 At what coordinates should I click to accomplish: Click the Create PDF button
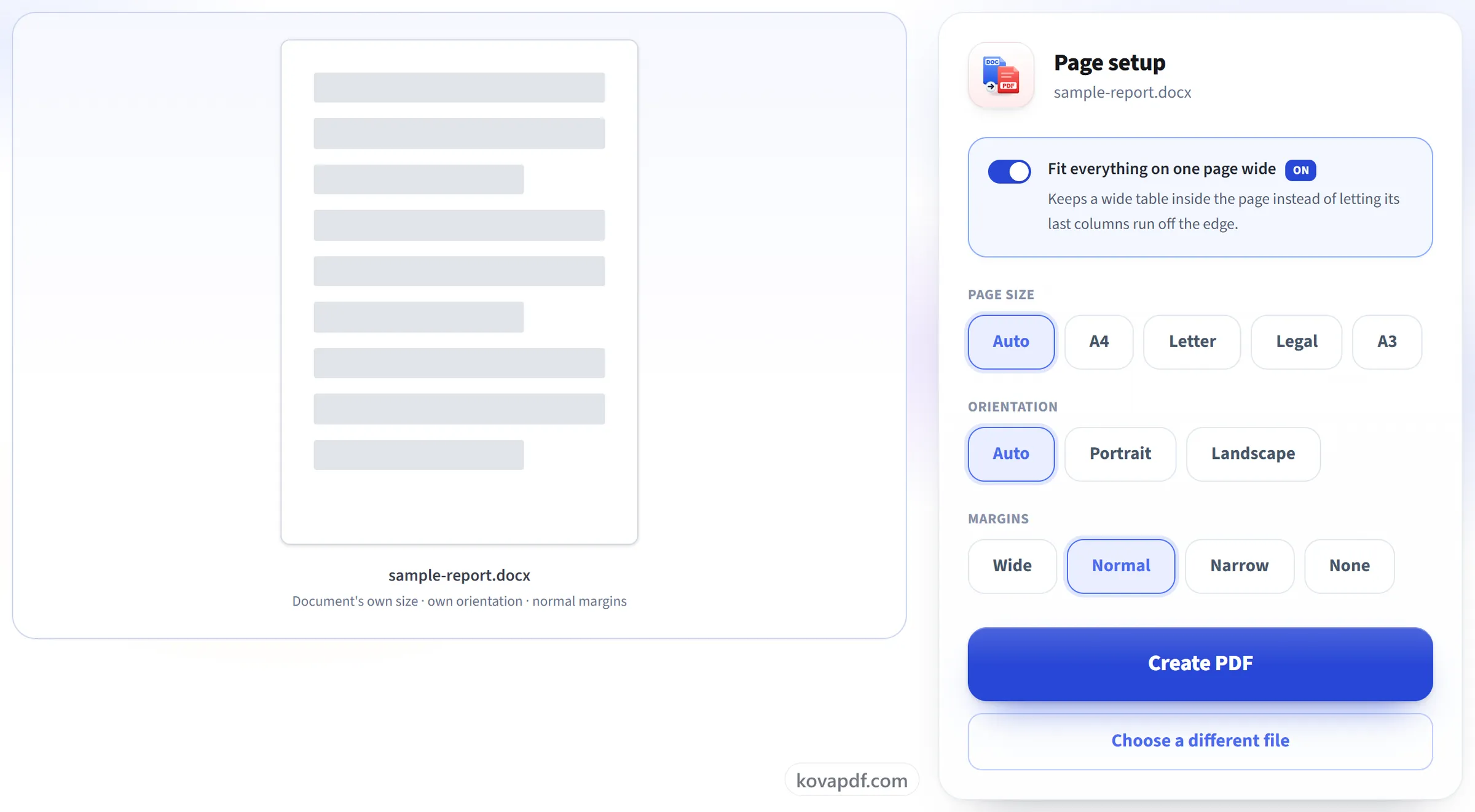click(1200, 664)
